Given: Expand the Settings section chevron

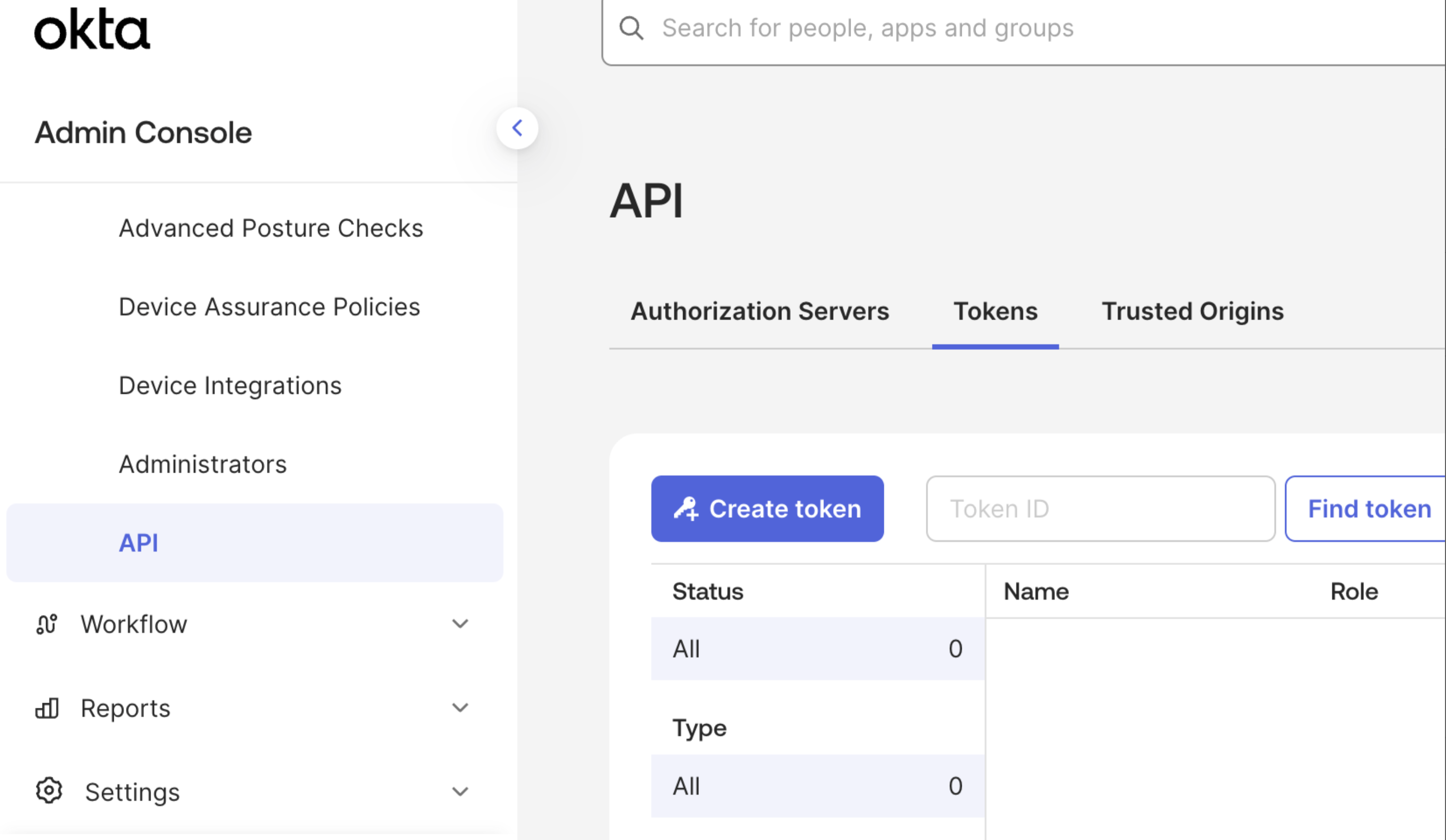Looking at the screenshot, I should click(460, 792).
